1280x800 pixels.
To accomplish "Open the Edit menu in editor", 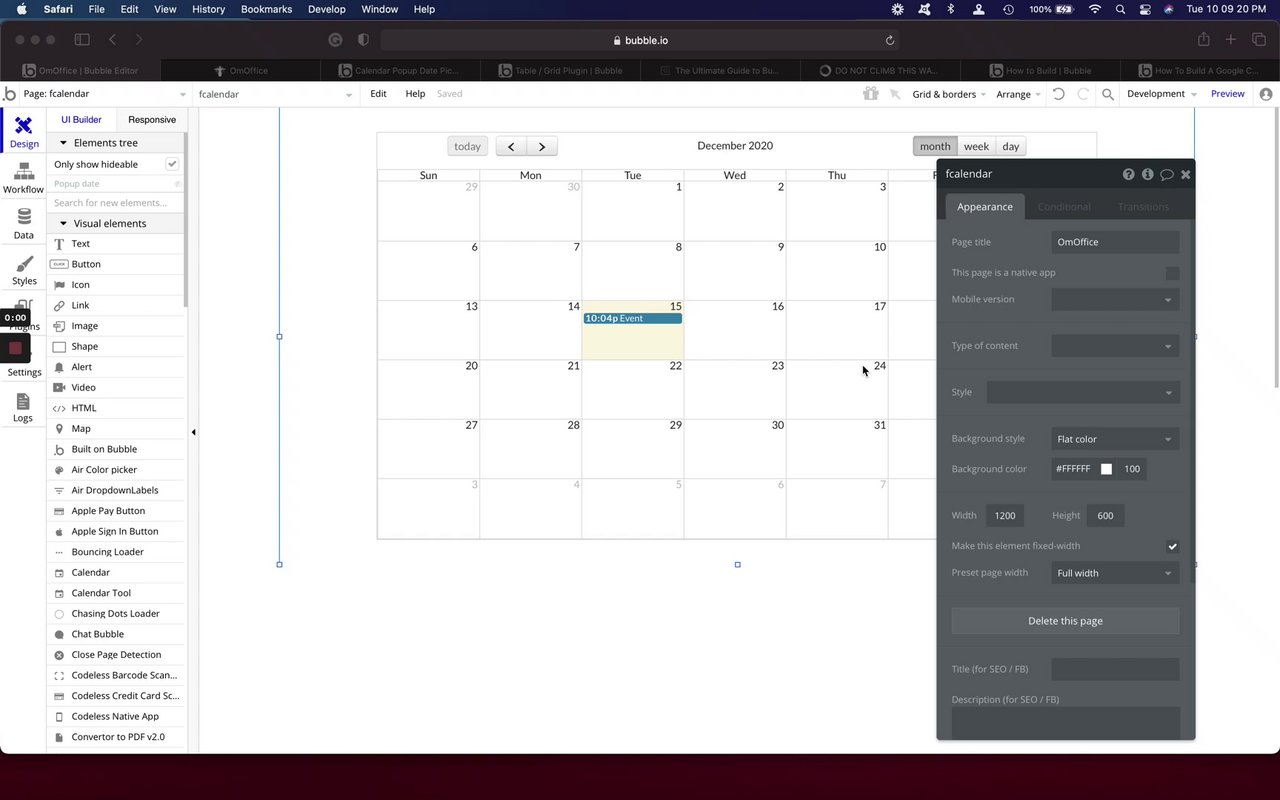I will coord(378,94).
